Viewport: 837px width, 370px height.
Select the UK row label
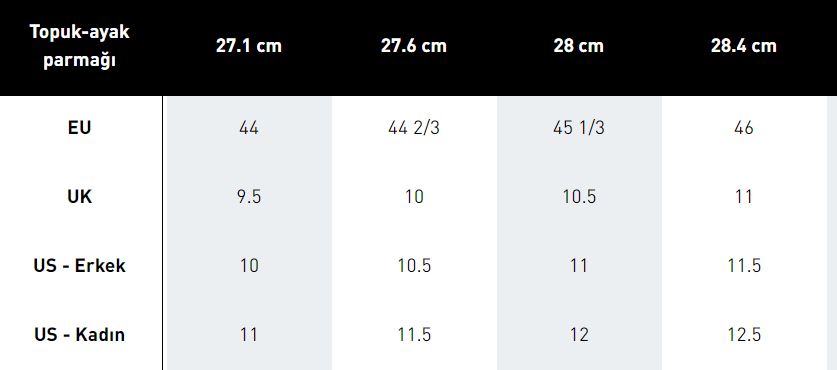[80, 197]
